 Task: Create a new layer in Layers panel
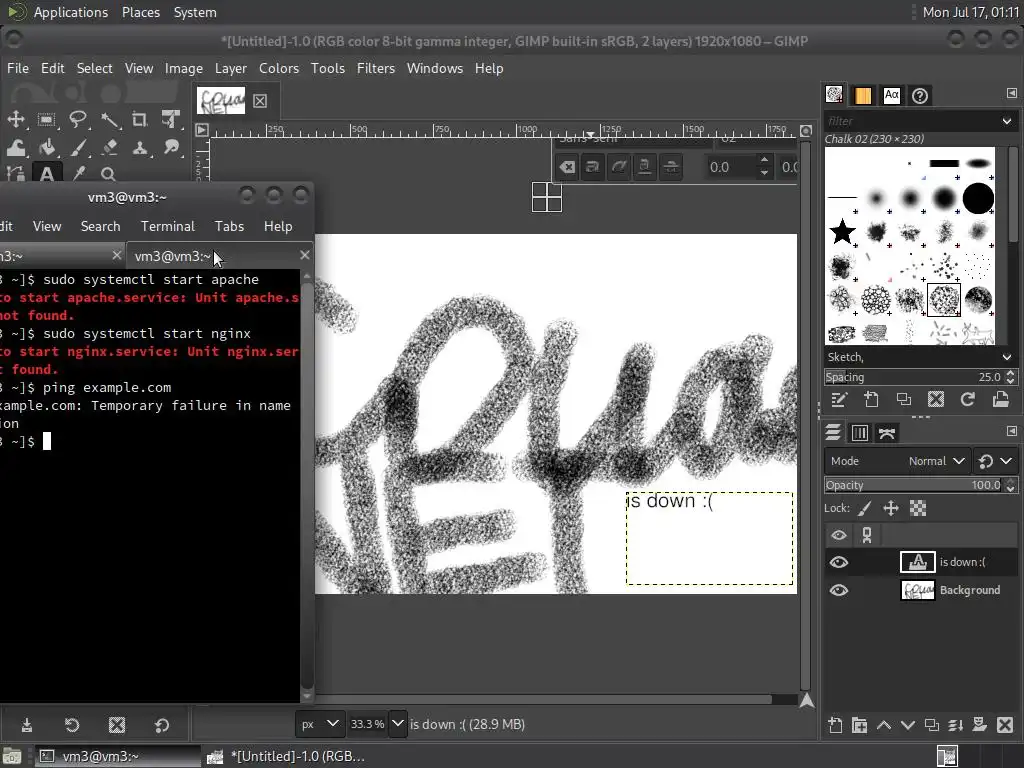pos(835,725)
